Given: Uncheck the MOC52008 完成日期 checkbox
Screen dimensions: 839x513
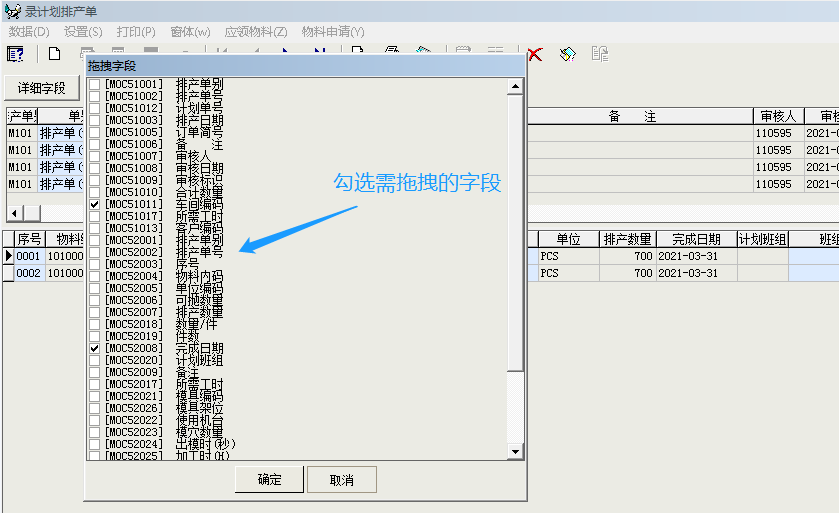Looking at the screenshot, I should [95, 348].
